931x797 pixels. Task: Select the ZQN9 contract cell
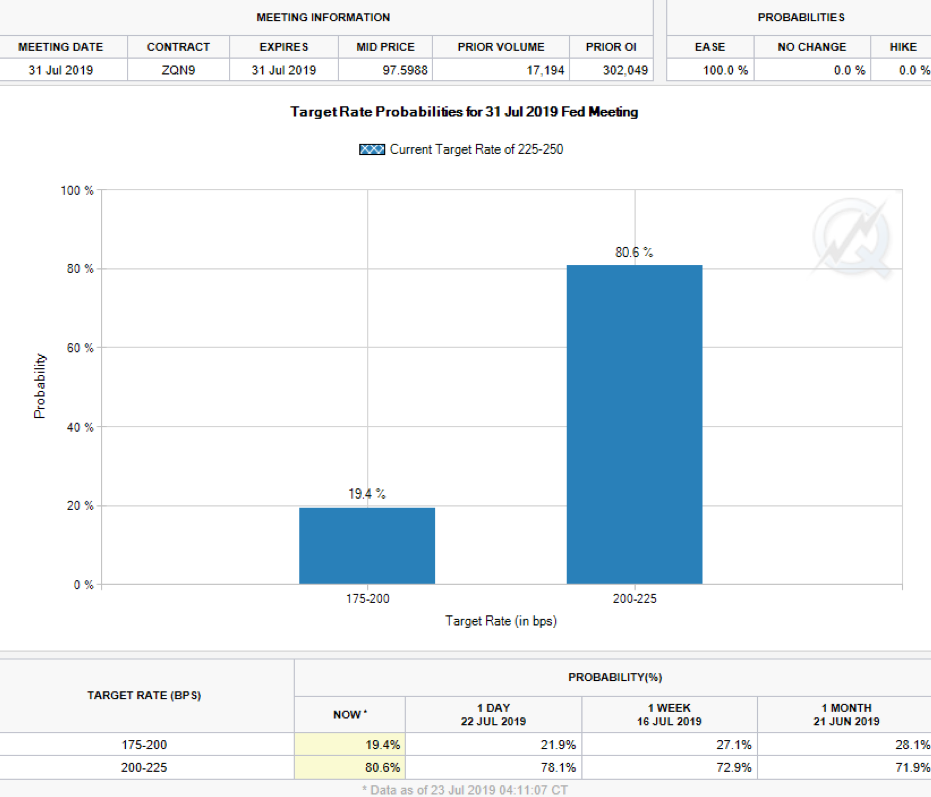click(178, 70)
